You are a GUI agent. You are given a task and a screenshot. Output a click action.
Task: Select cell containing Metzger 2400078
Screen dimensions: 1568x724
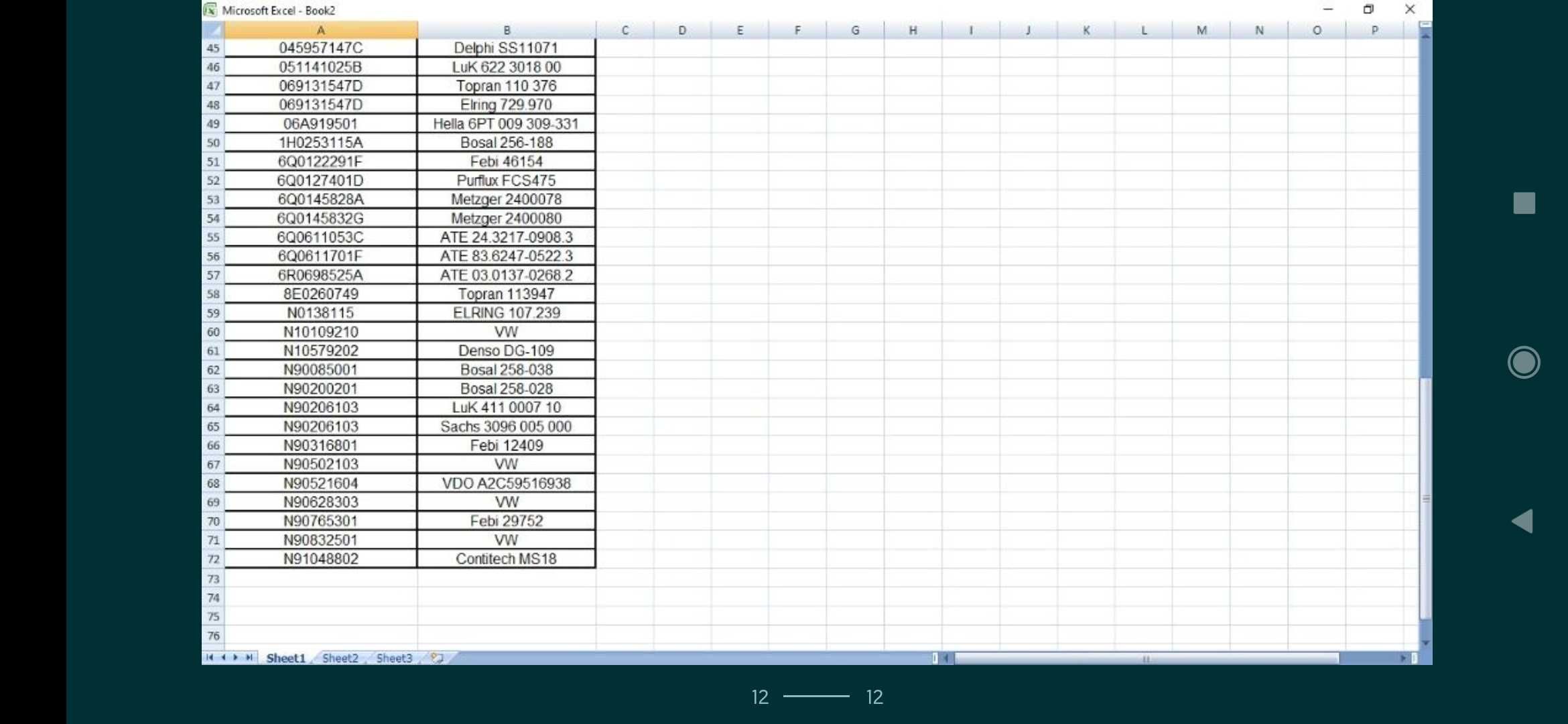pyautogui.click(x=506, y=199)
